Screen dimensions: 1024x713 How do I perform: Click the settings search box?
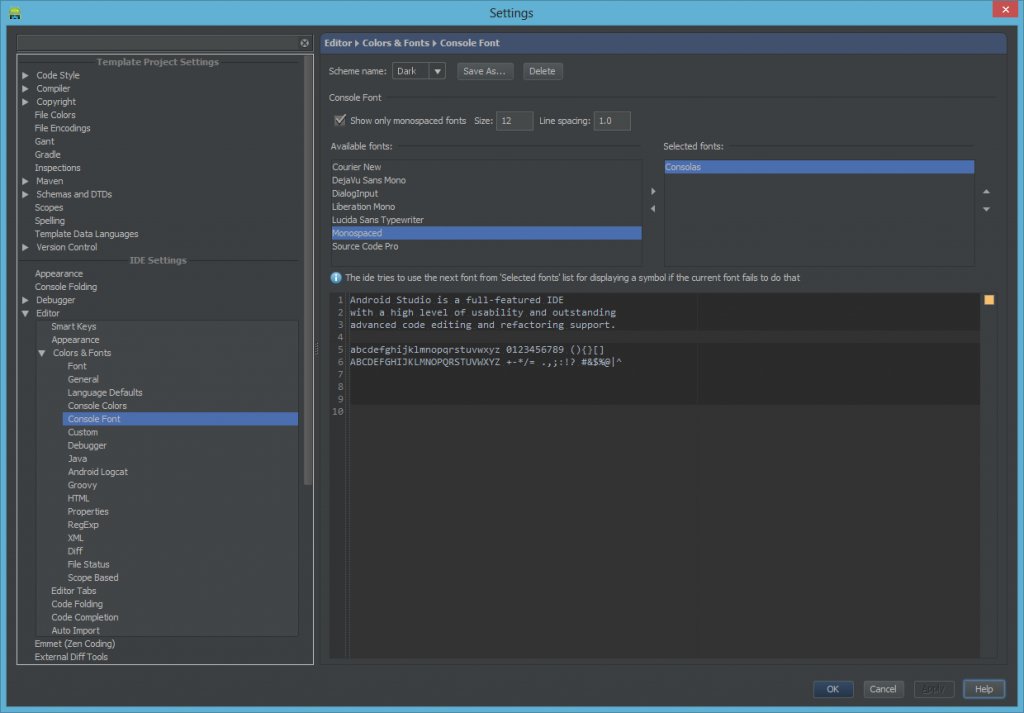point(159,43)
